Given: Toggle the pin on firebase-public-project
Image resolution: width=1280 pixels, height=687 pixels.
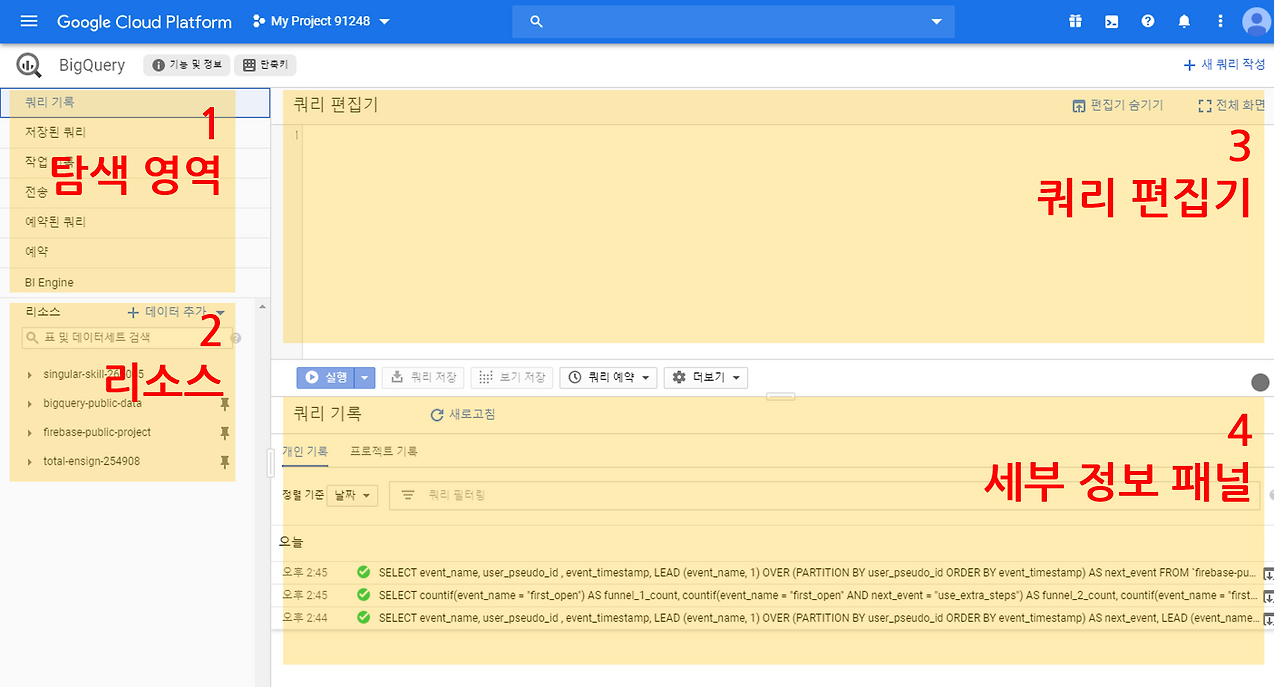Looking at the screenshot, I should tap(225, 432).
